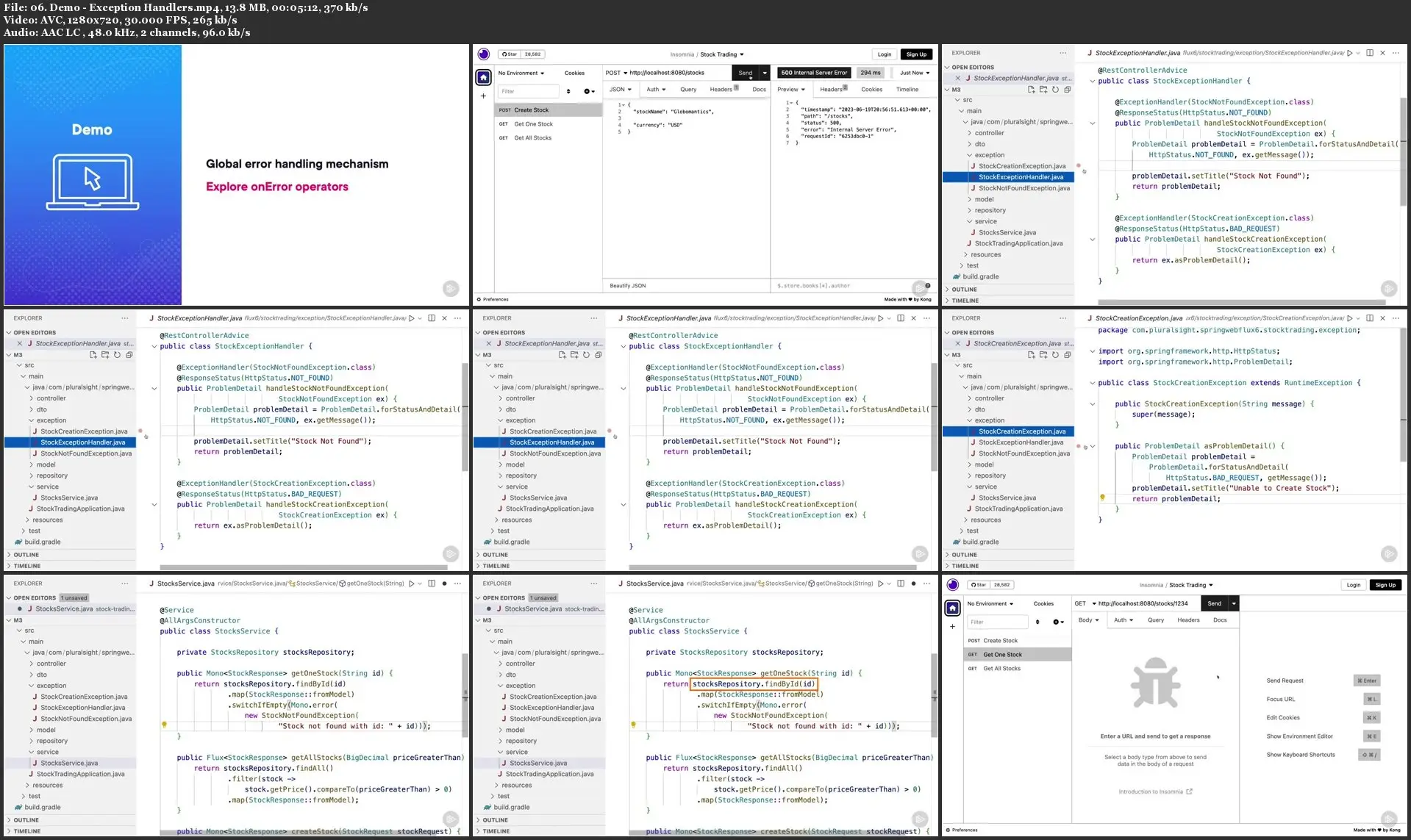The width and height of the screenshot is (1411, 840).
Task: Open response Headers tab beside Preview
Action: 834,90
